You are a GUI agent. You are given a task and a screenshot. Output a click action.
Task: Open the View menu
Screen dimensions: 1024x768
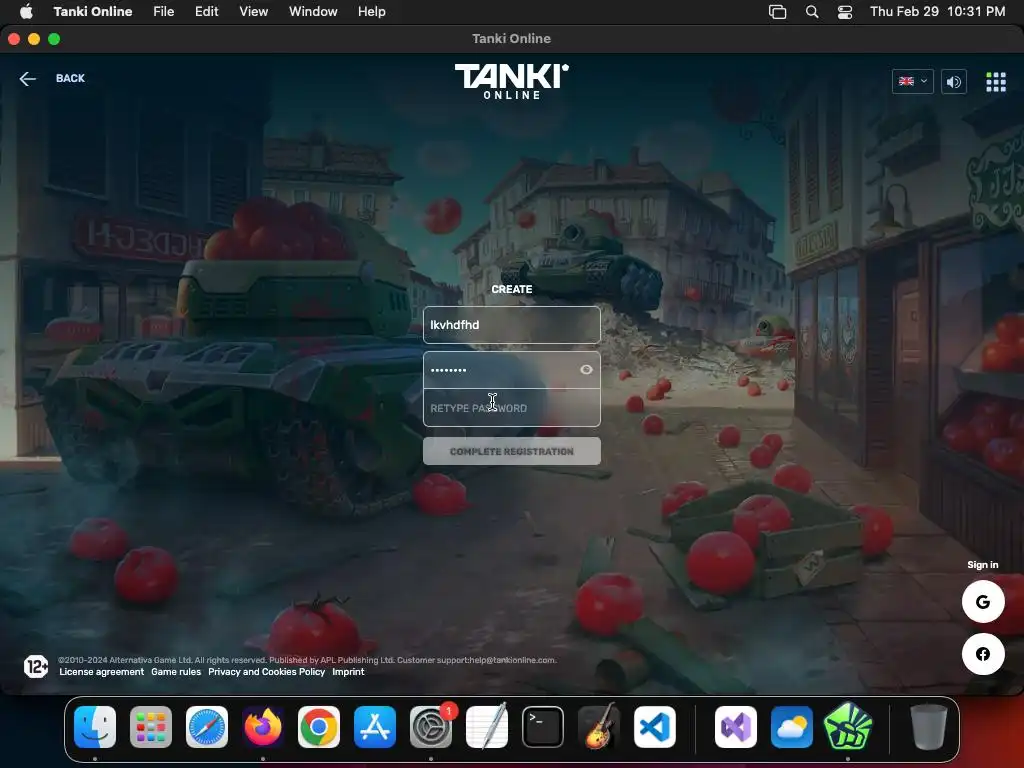click(x=253, y=11)
